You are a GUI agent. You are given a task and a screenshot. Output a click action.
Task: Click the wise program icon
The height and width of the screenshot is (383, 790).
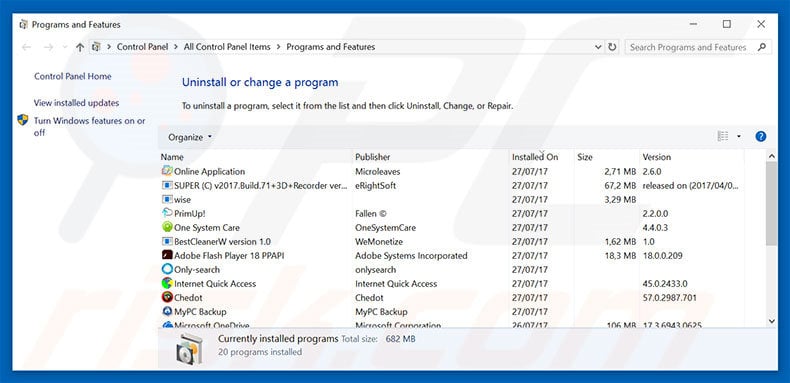(167, 200)
